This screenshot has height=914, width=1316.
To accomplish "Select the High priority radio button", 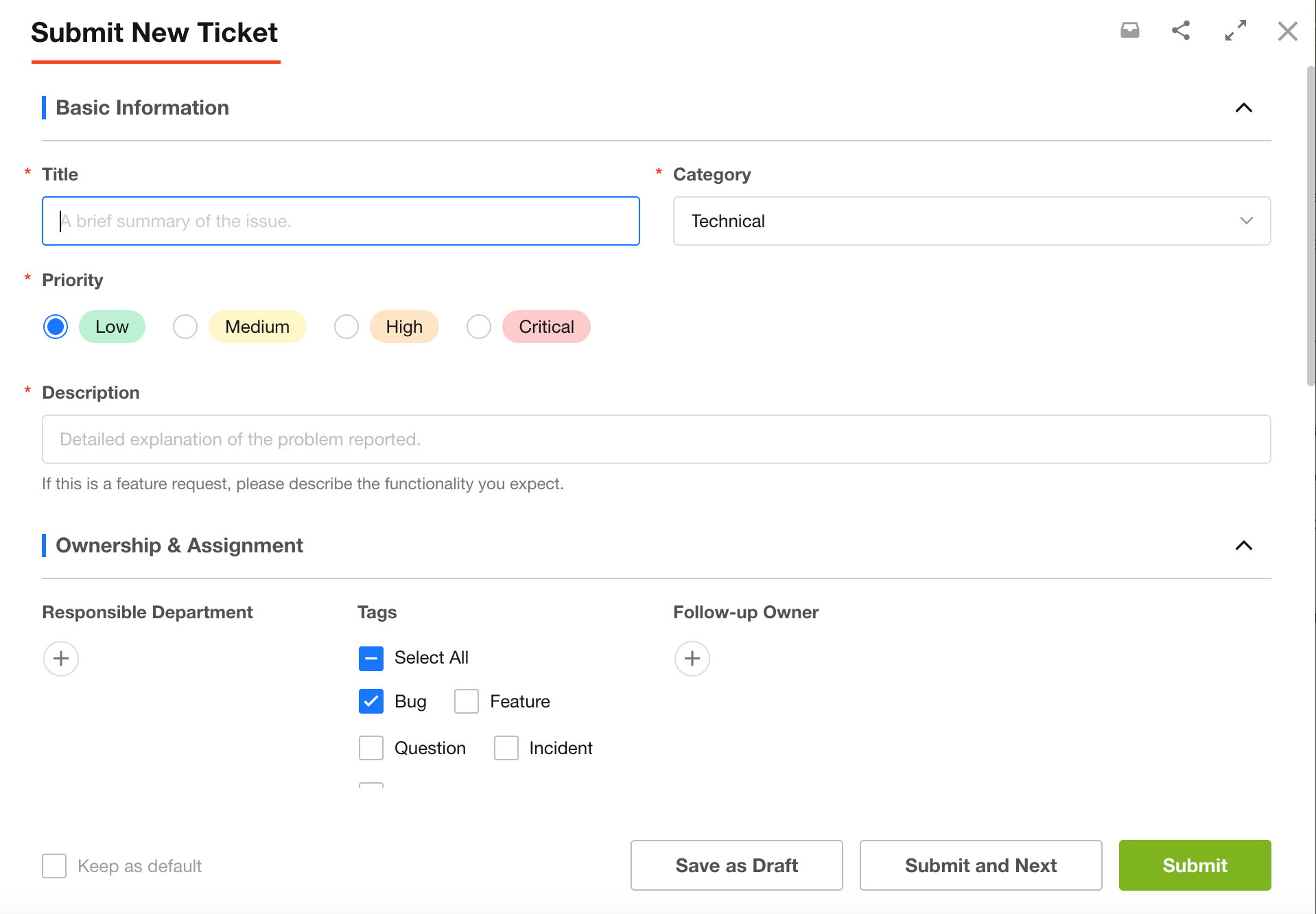I will [346, 327].
